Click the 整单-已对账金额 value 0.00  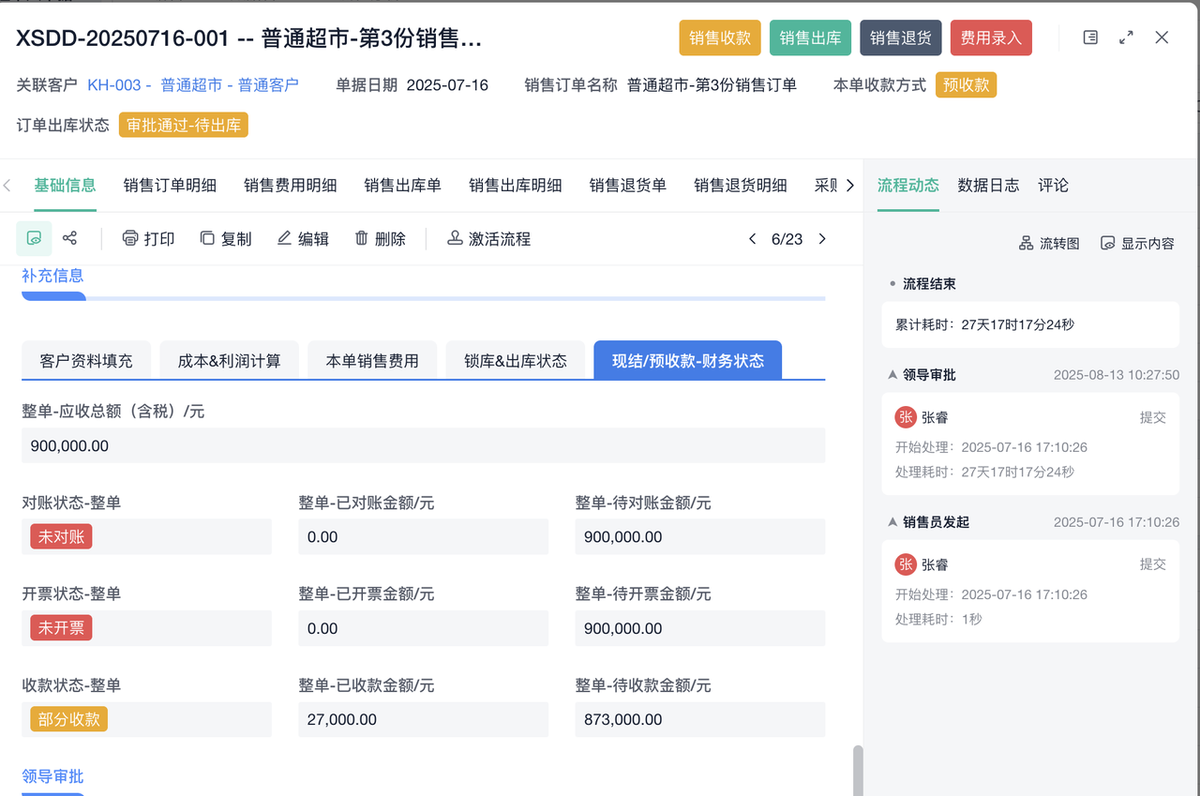tap(323, 537)
